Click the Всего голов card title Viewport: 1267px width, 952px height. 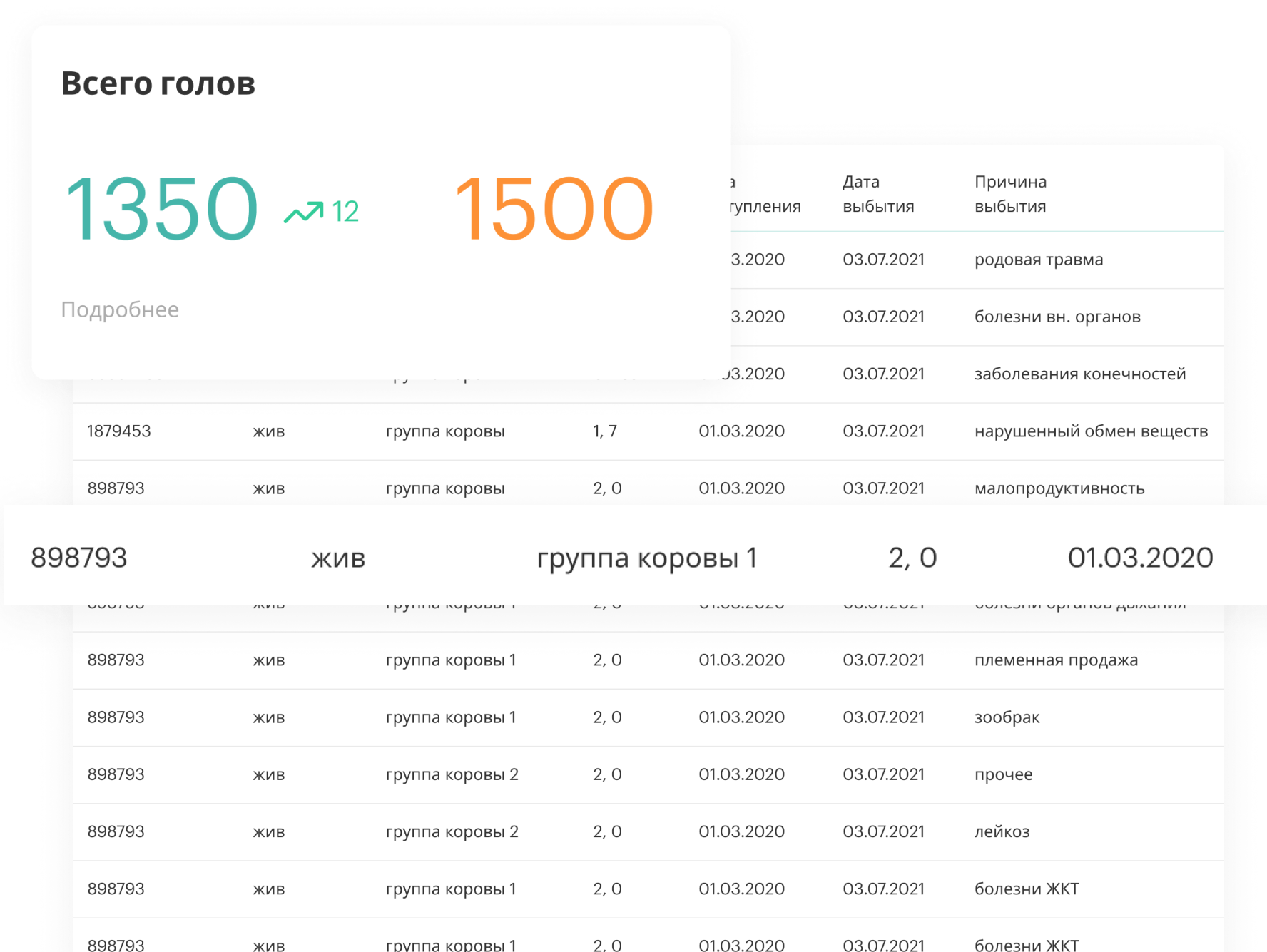(x=158, y=83)
